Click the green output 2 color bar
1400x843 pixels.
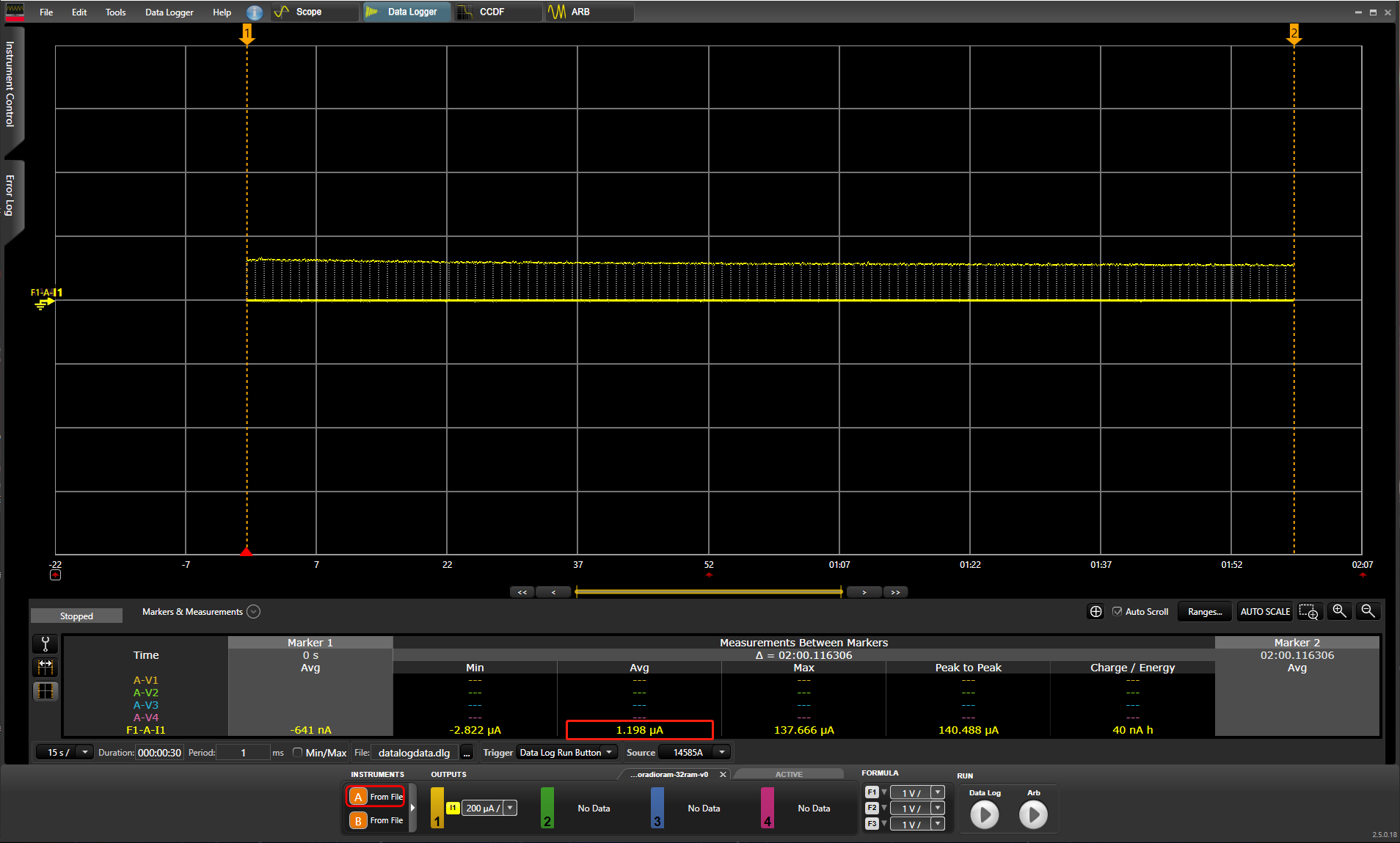coord(547,808)
